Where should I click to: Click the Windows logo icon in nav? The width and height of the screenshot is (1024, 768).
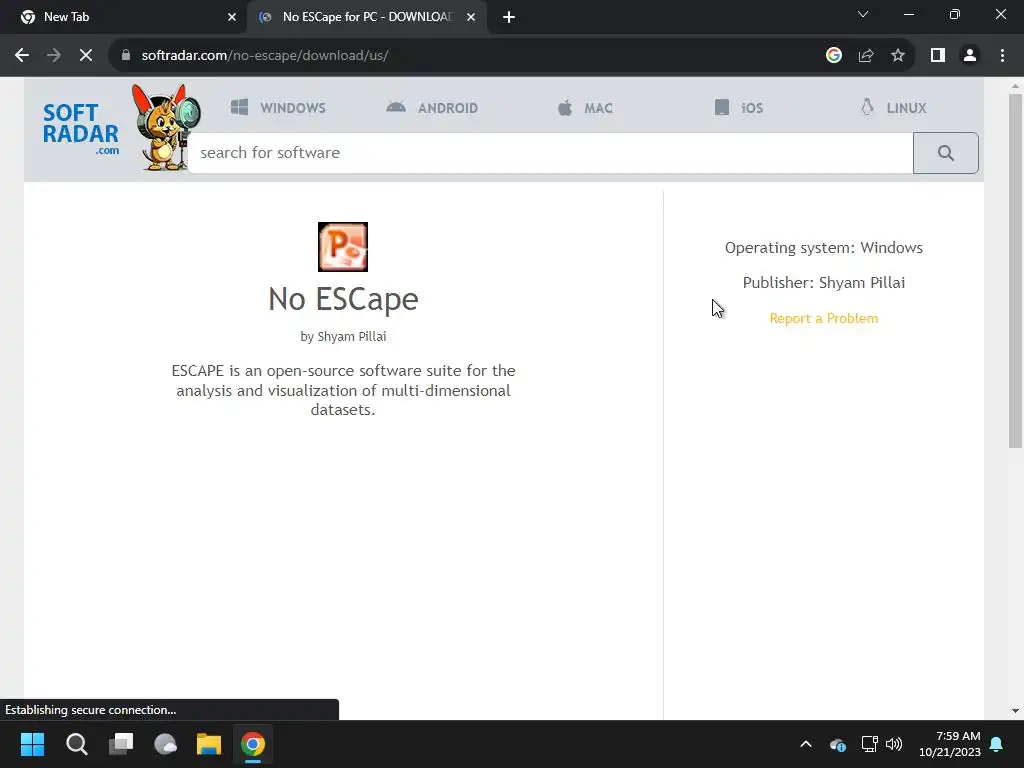[239, 107]
